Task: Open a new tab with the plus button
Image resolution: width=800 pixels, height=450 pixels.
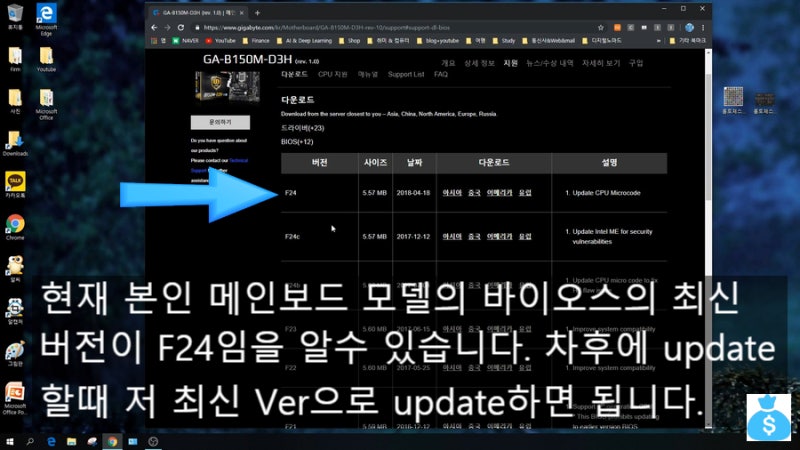Action: point(257,13)
